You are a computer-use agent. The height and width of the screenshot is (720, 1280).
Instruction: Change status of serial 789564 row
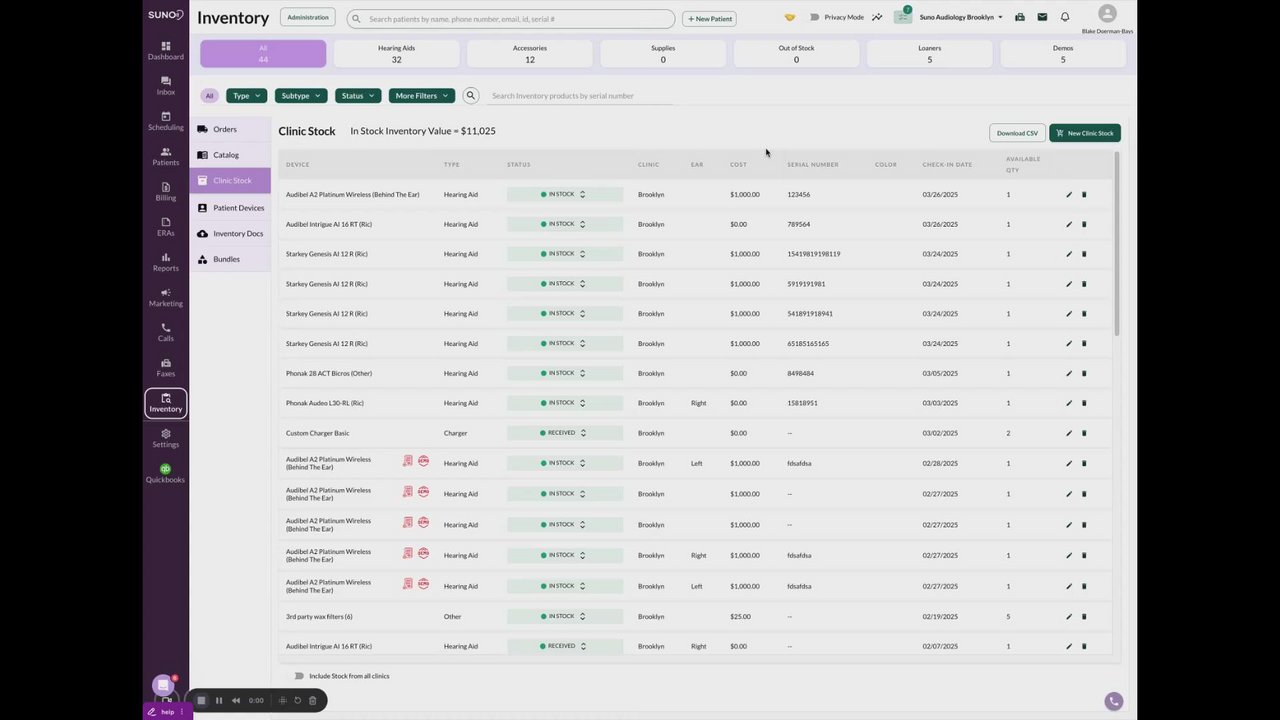pos(564,224)
